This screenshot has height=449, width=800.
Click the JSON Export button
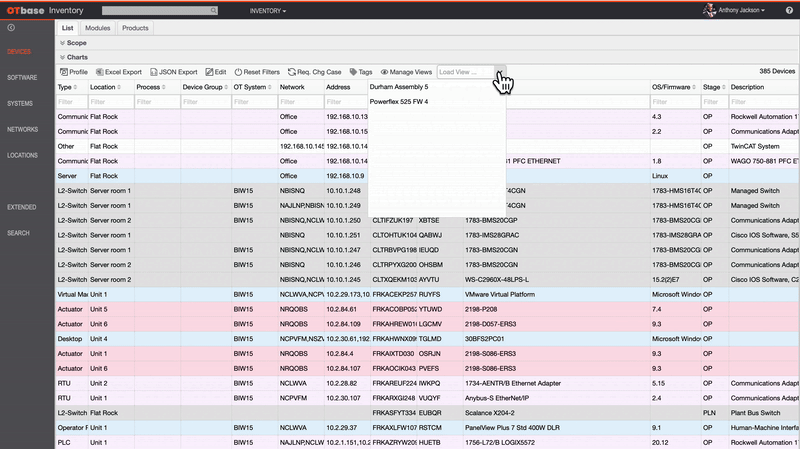[173, 72]
